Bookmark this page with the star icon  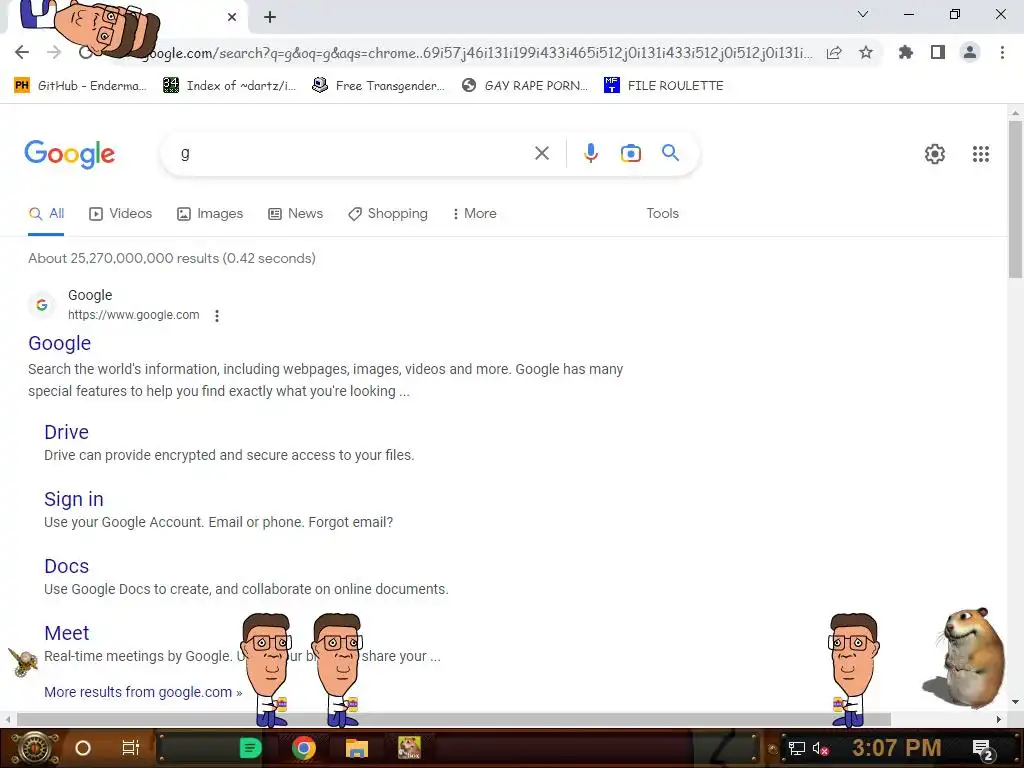[x=866, y=52]
